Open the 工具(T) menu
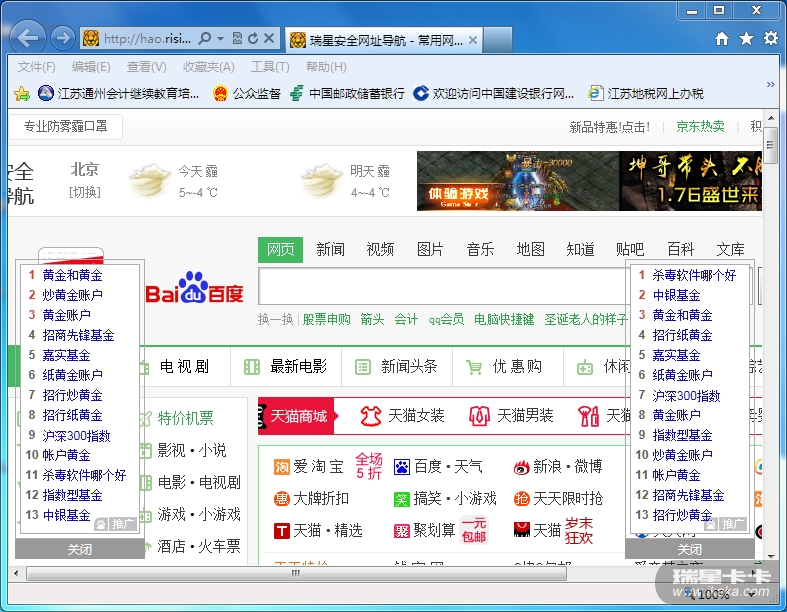The image size is (787, 612). coord(270,67)
